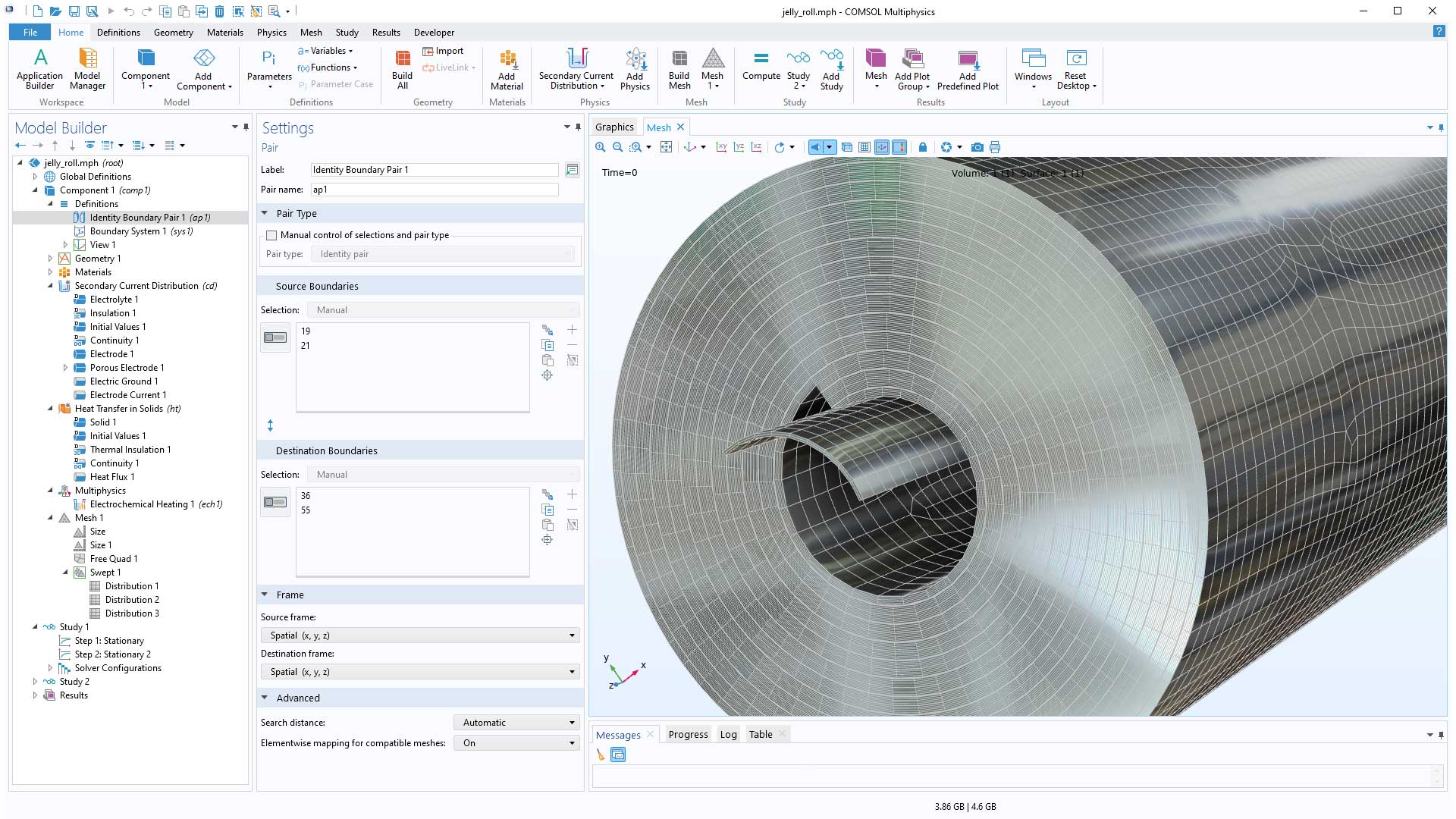1456x819 pixels.
Task: Expand the Solver Configurations tree node
Action: (x=50, y=668)
